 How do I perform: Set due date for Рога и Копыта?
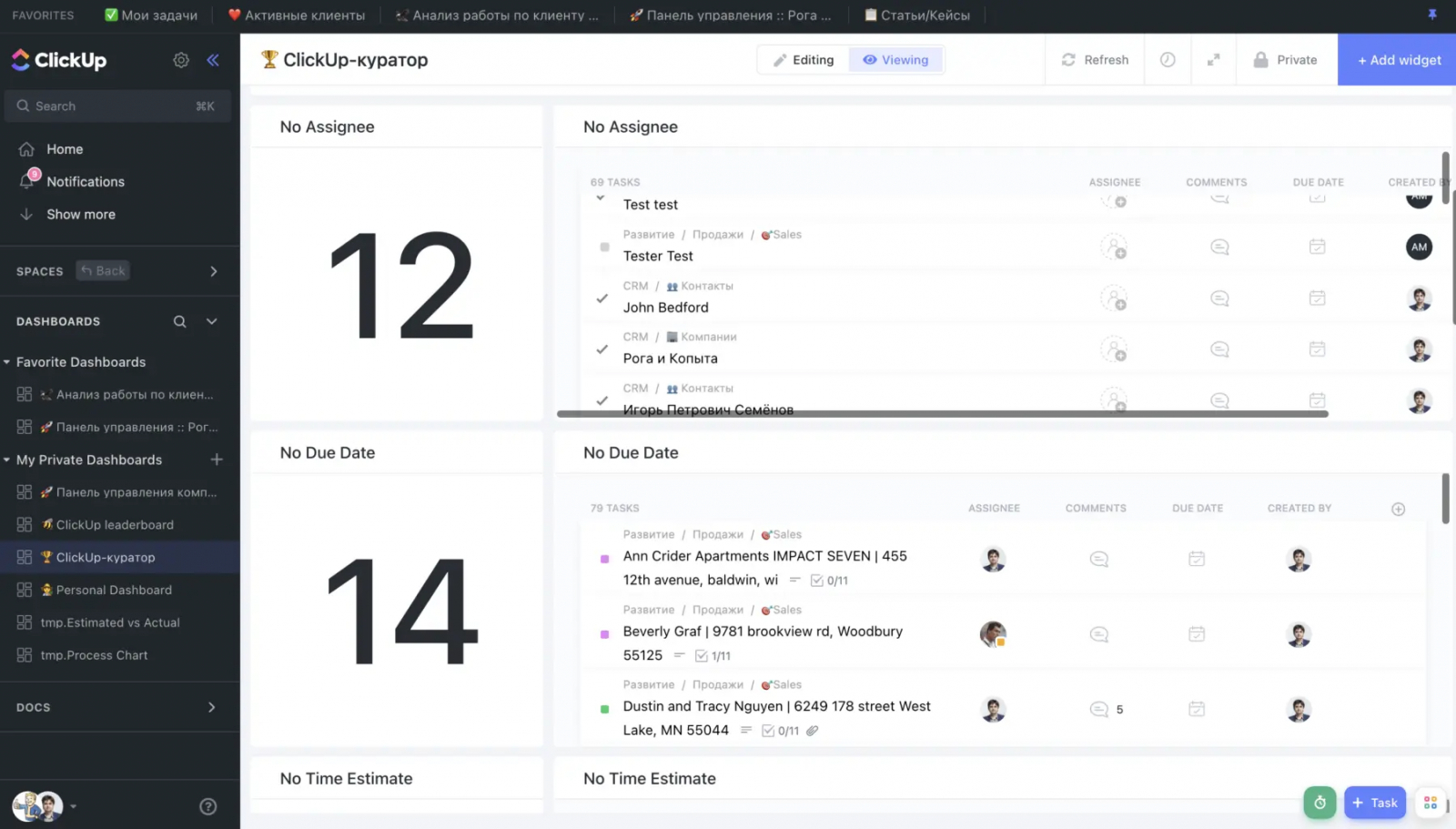(1317, 349)
